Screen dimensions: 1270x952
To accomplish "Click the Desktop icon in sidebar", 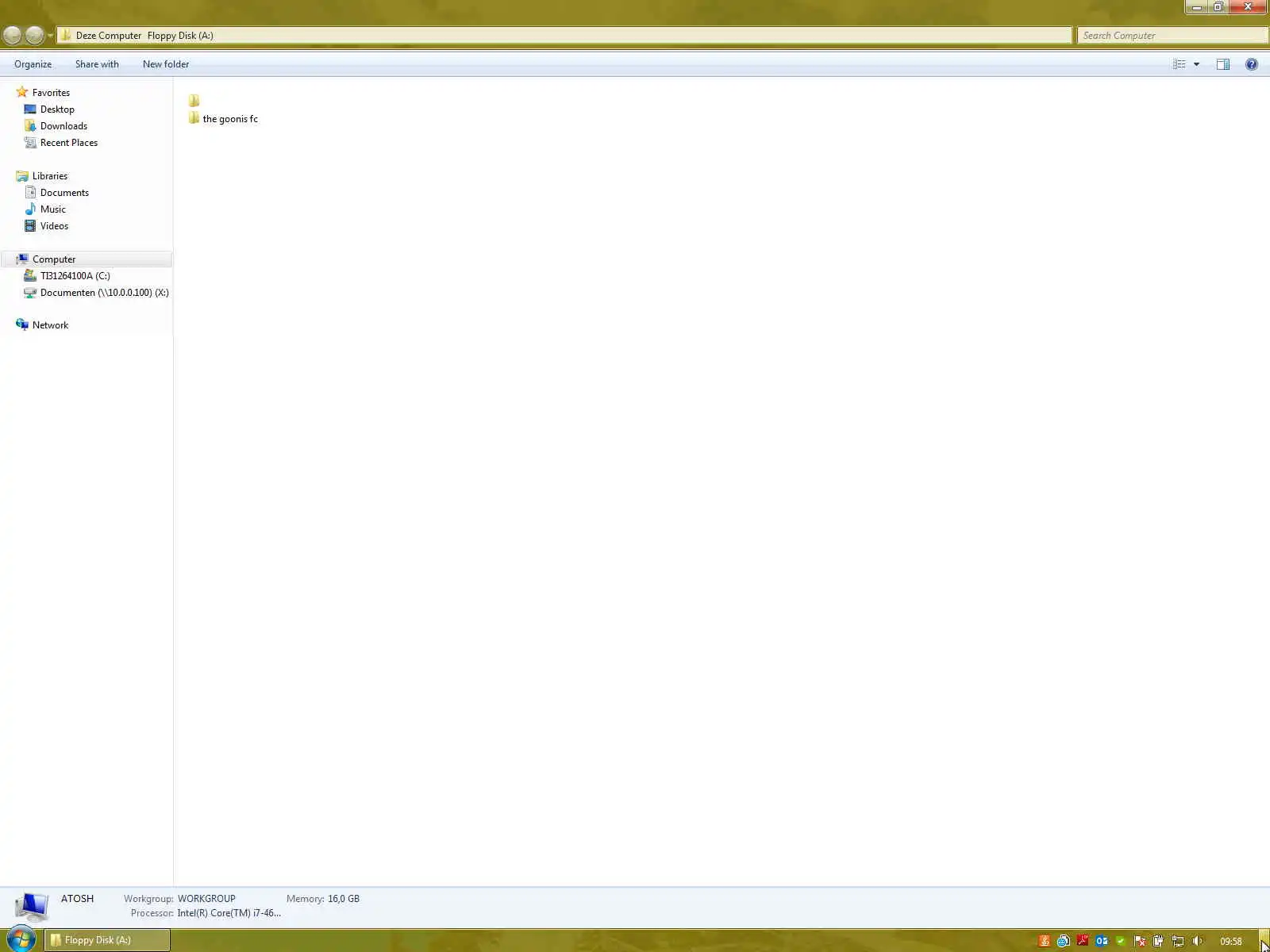I will 30,109.
